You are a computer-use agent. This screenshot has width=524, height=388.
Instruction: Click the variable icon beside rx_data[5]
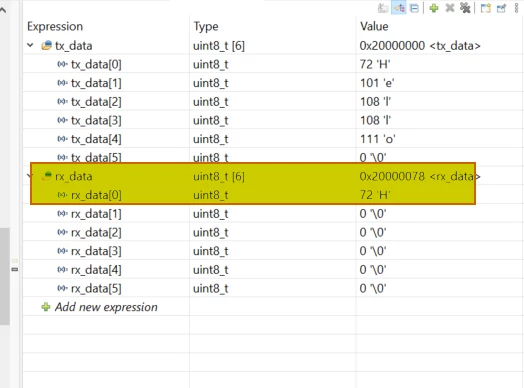click(62, 288)
